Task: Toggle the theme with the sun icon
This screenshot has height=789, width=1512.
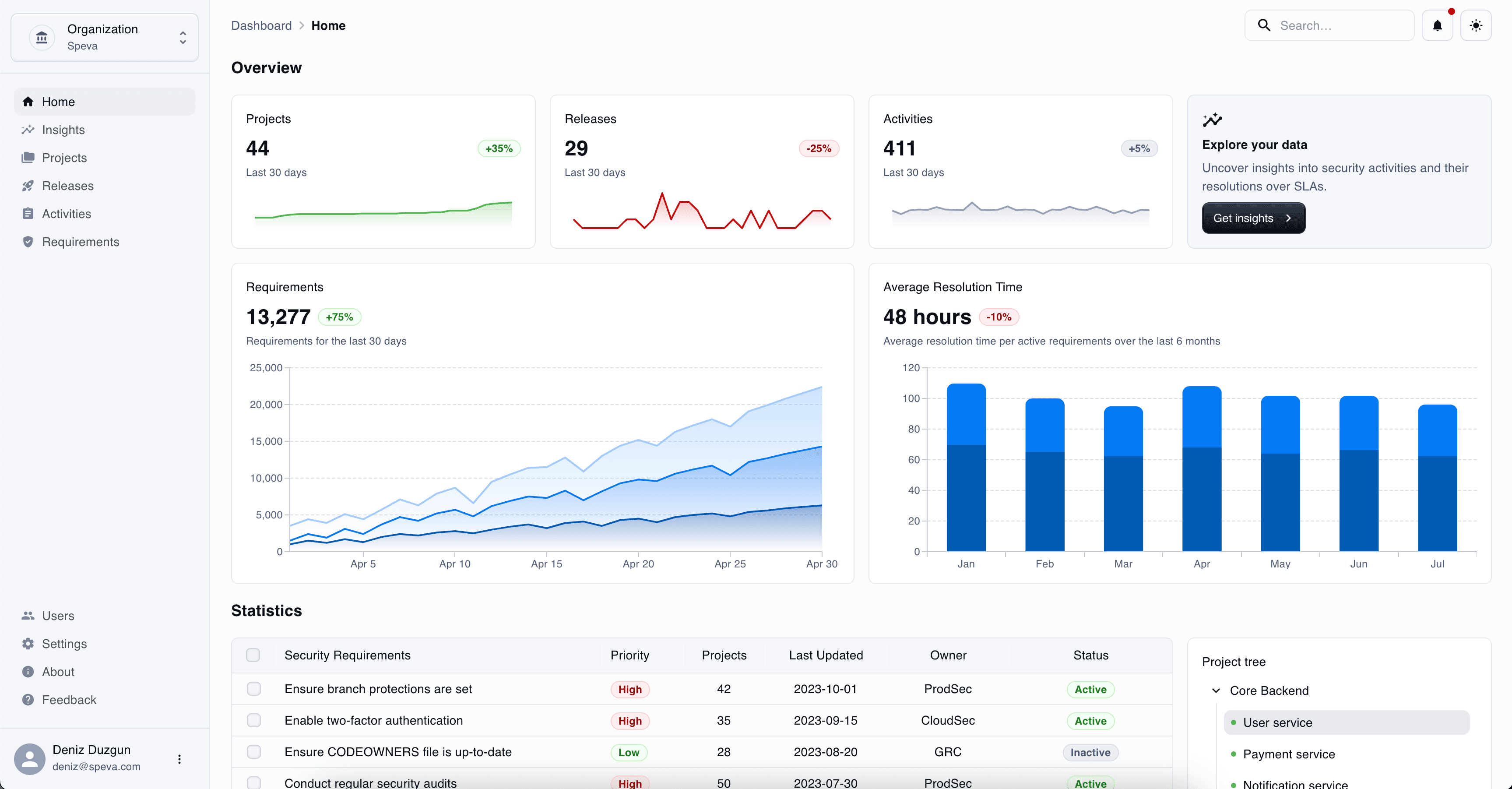Action: [1477, 25]
